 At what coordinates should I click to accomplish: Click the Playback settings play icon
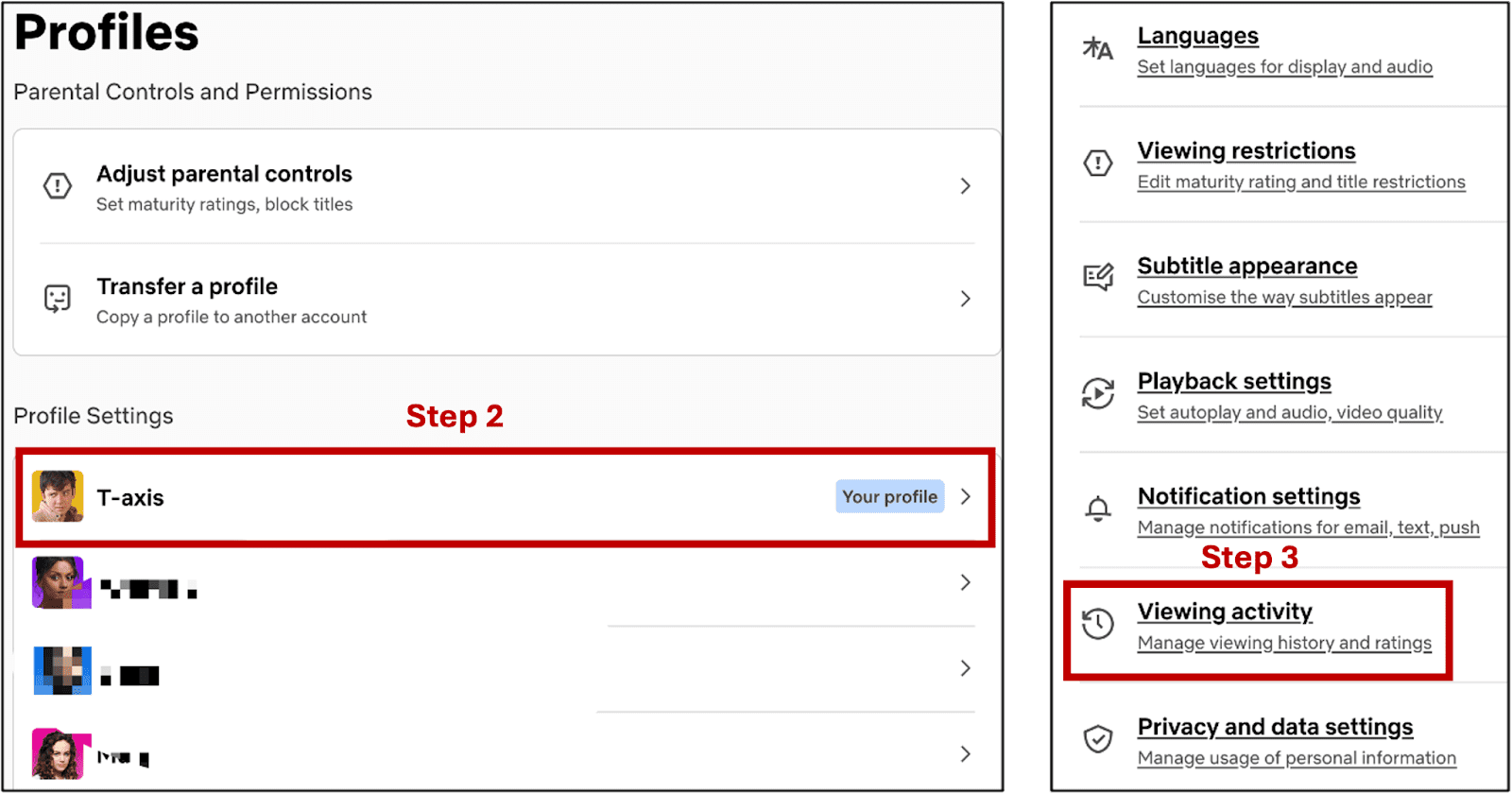pos(1097,393)
